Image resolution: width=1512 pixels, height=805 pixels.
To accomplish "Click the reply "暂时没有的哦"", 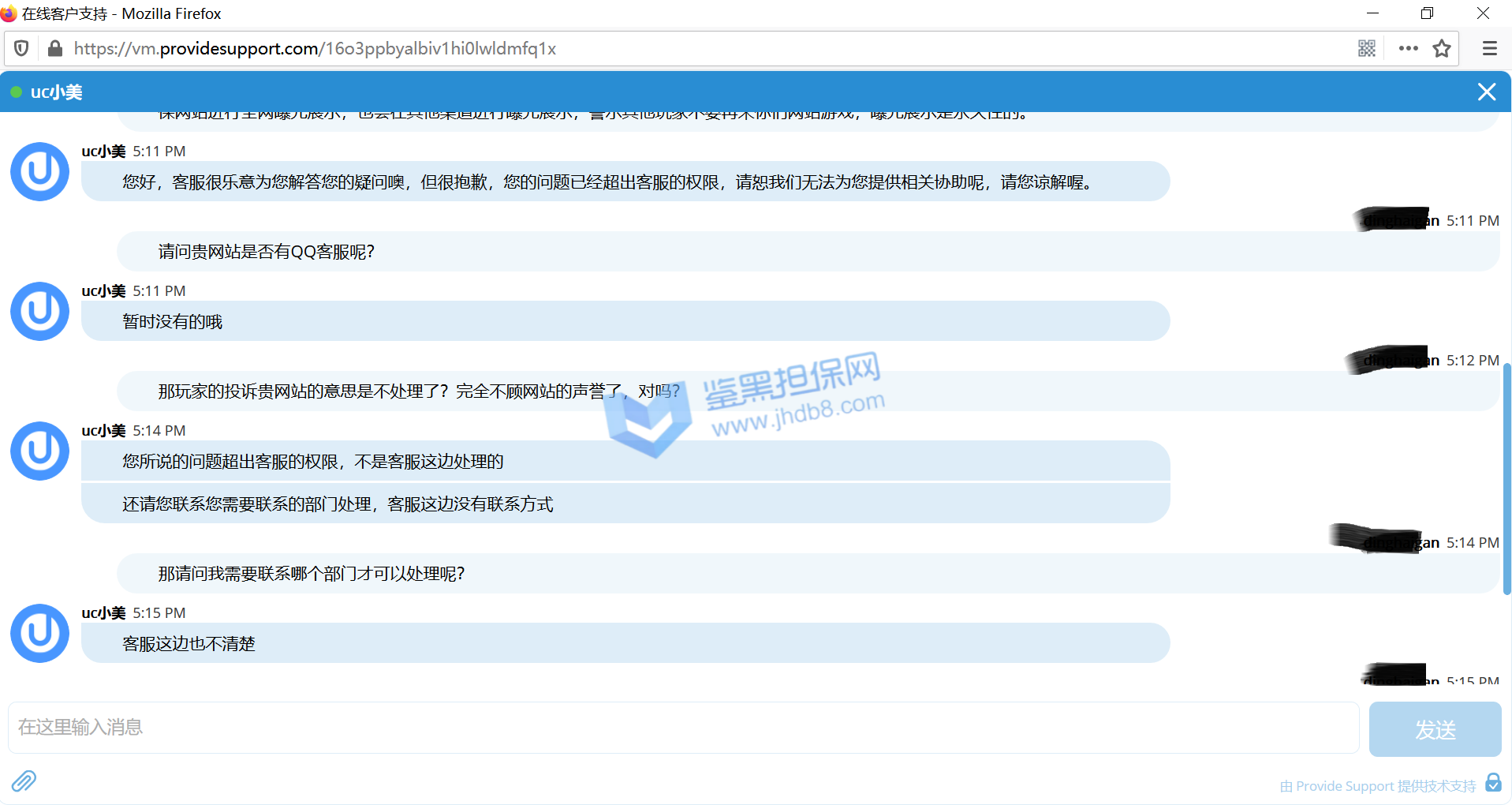I will pos(173,322).
